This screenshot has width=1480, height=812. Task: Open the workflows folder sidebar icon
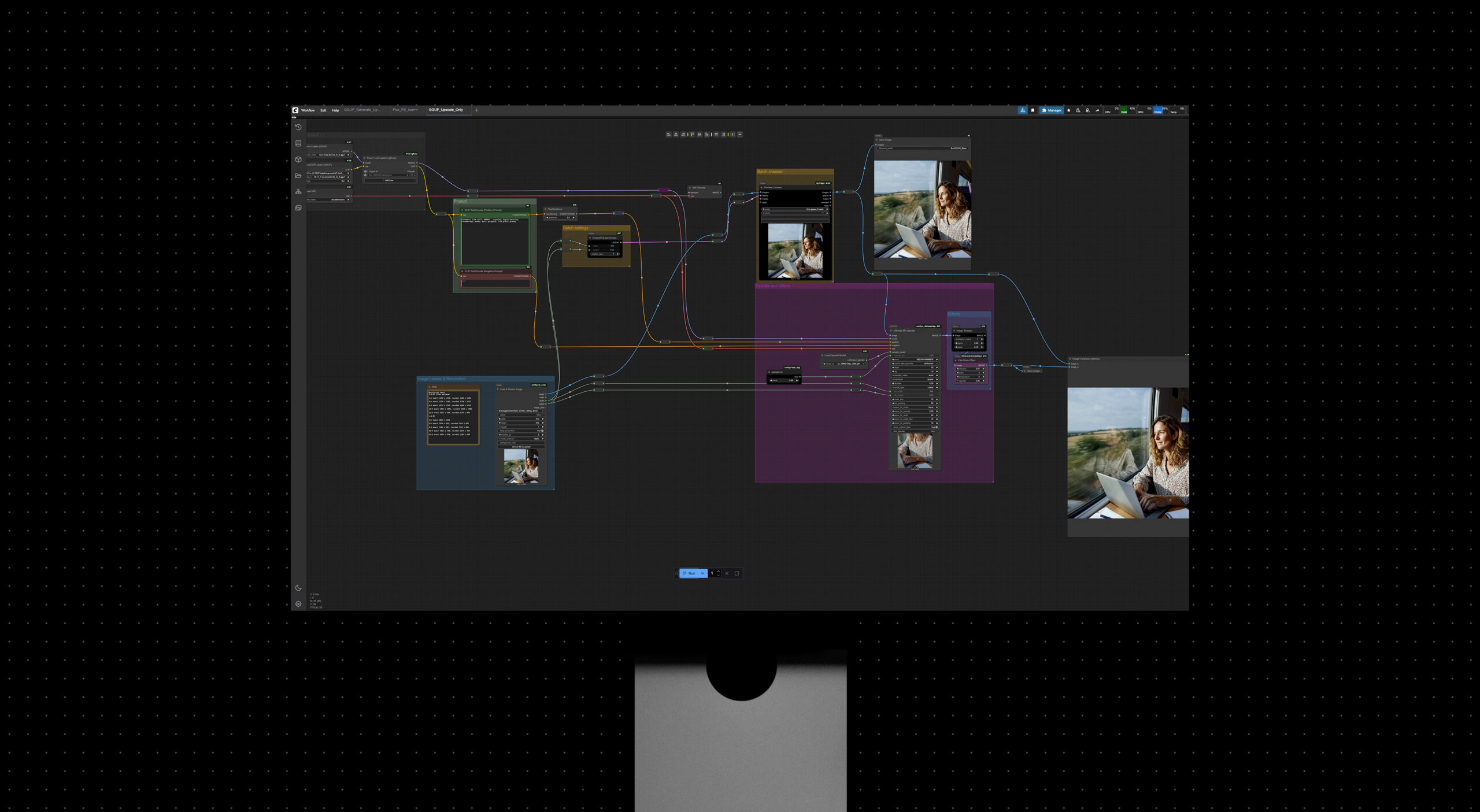coord(298,176)
